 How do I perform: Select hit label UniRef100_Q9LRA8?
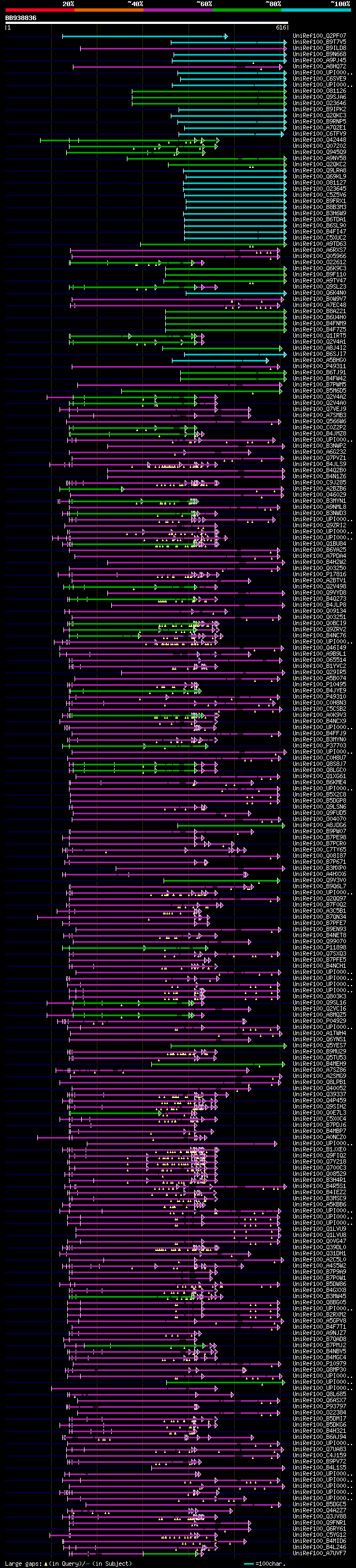(x=319, y=170)
